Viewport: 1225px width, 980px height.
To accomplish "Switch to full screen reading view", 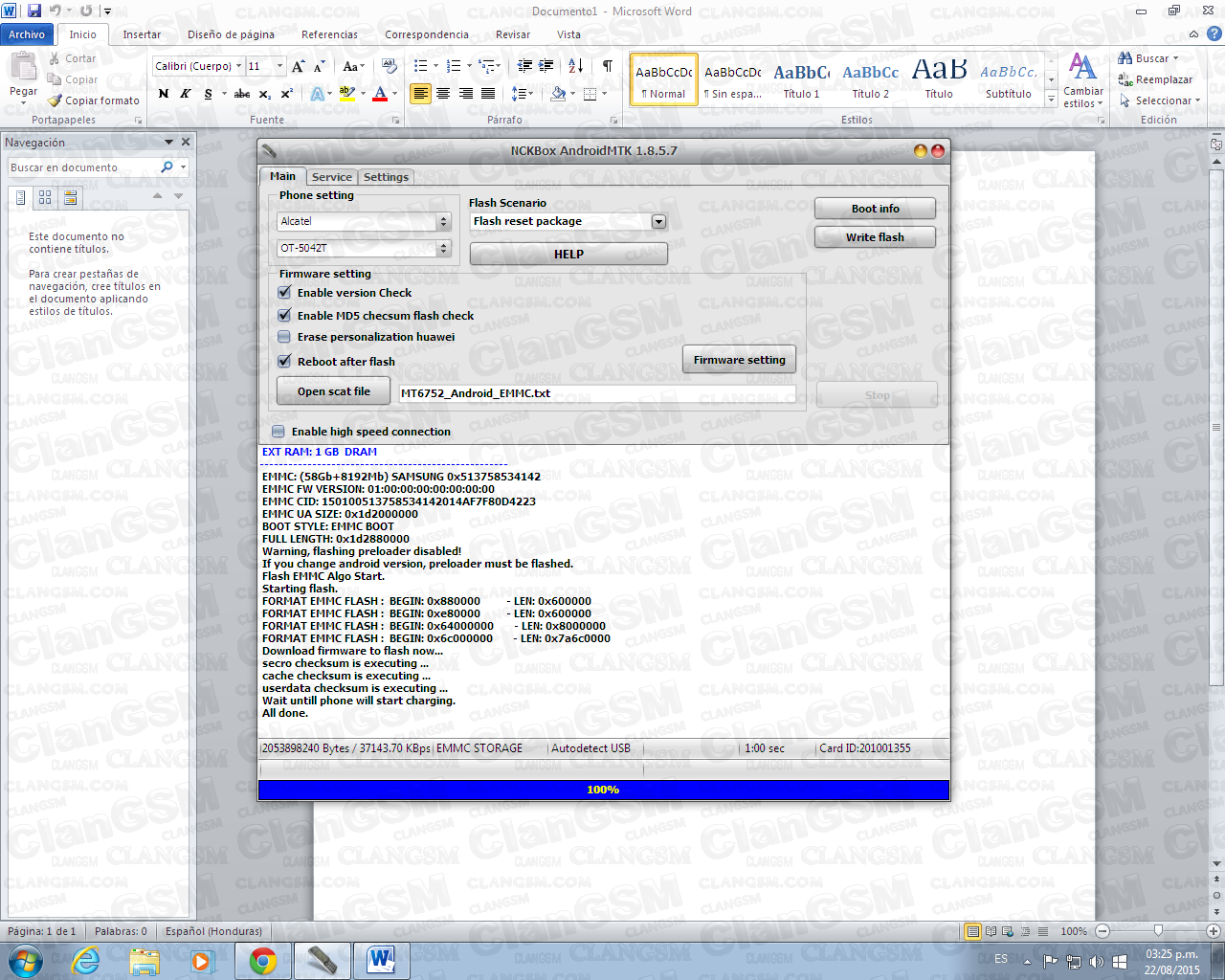I will tap(991, 931).
